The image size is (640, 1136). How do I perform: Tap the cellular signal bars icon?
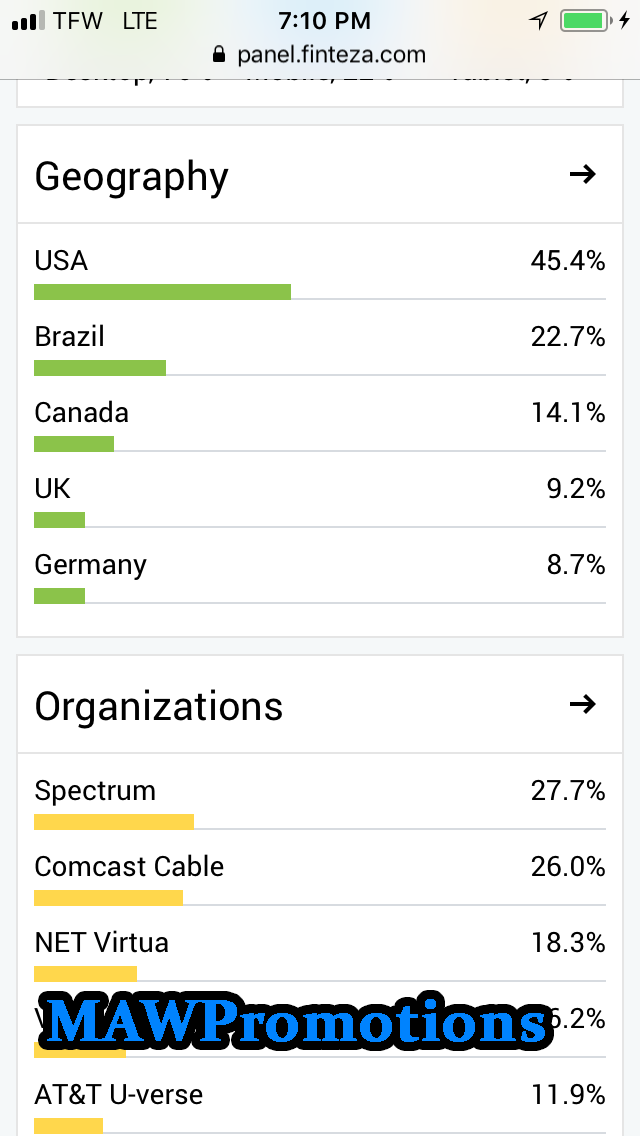[28, 21]
